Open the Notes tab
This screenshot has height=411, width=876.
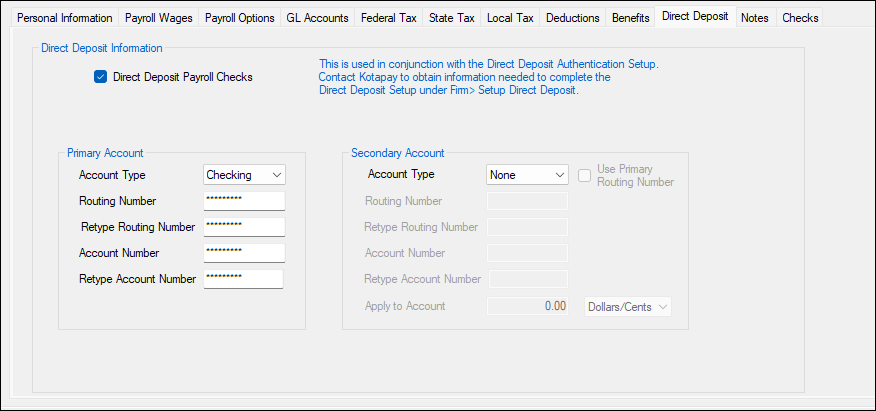click(x=755, y=18)
